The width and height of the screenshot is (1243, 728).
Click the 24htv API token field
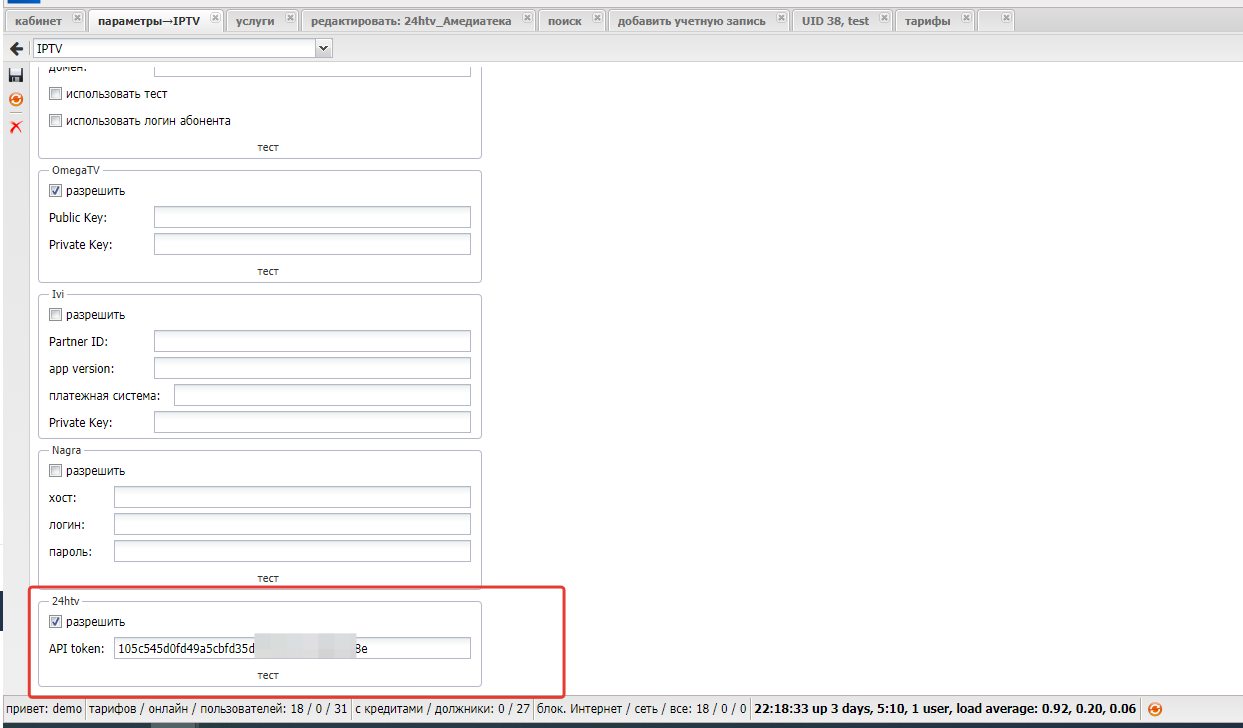click(292, 649)
